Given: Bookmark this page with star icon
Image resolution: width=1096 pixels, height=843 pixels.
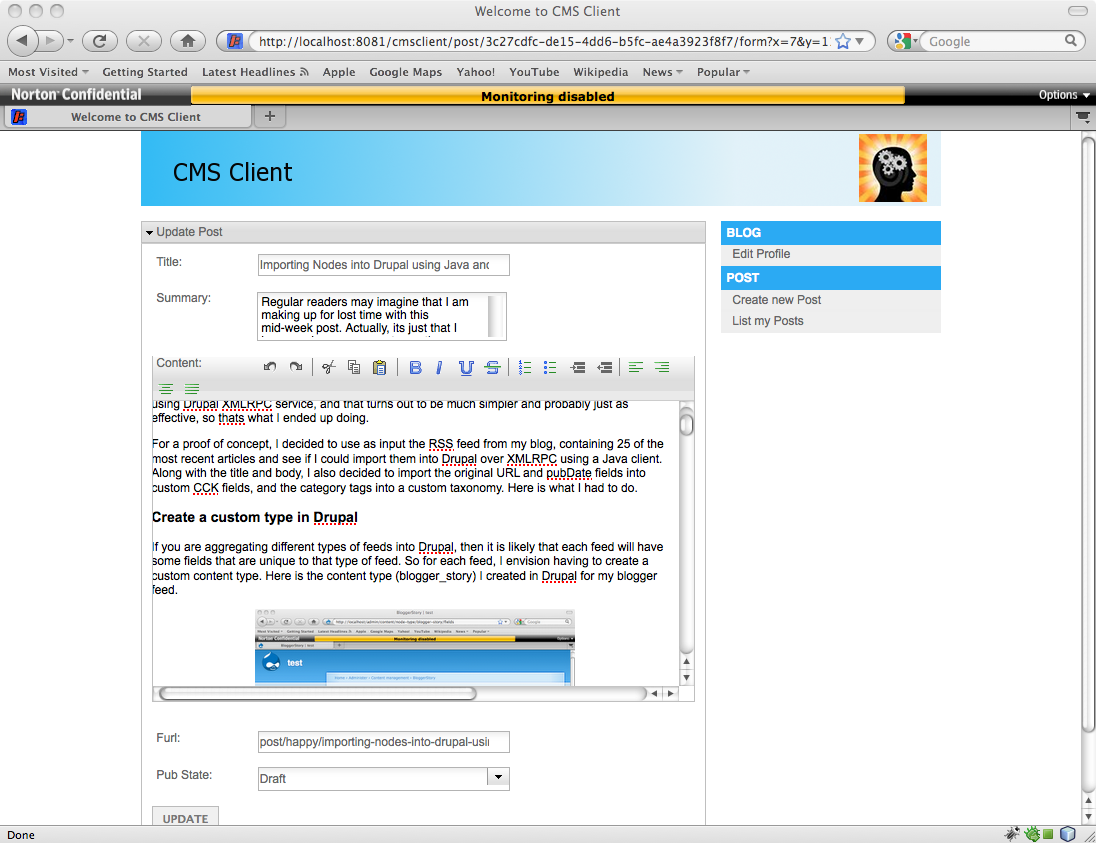Looking at the screenshot, I should [x=843, y=41].
